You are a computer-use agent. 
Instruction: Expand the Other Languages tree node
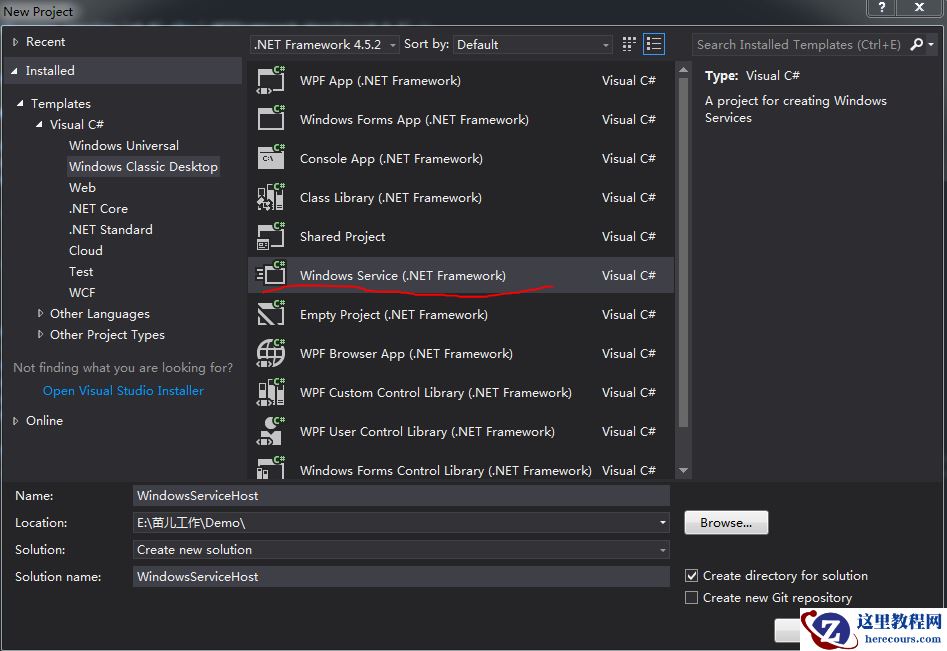41,314
